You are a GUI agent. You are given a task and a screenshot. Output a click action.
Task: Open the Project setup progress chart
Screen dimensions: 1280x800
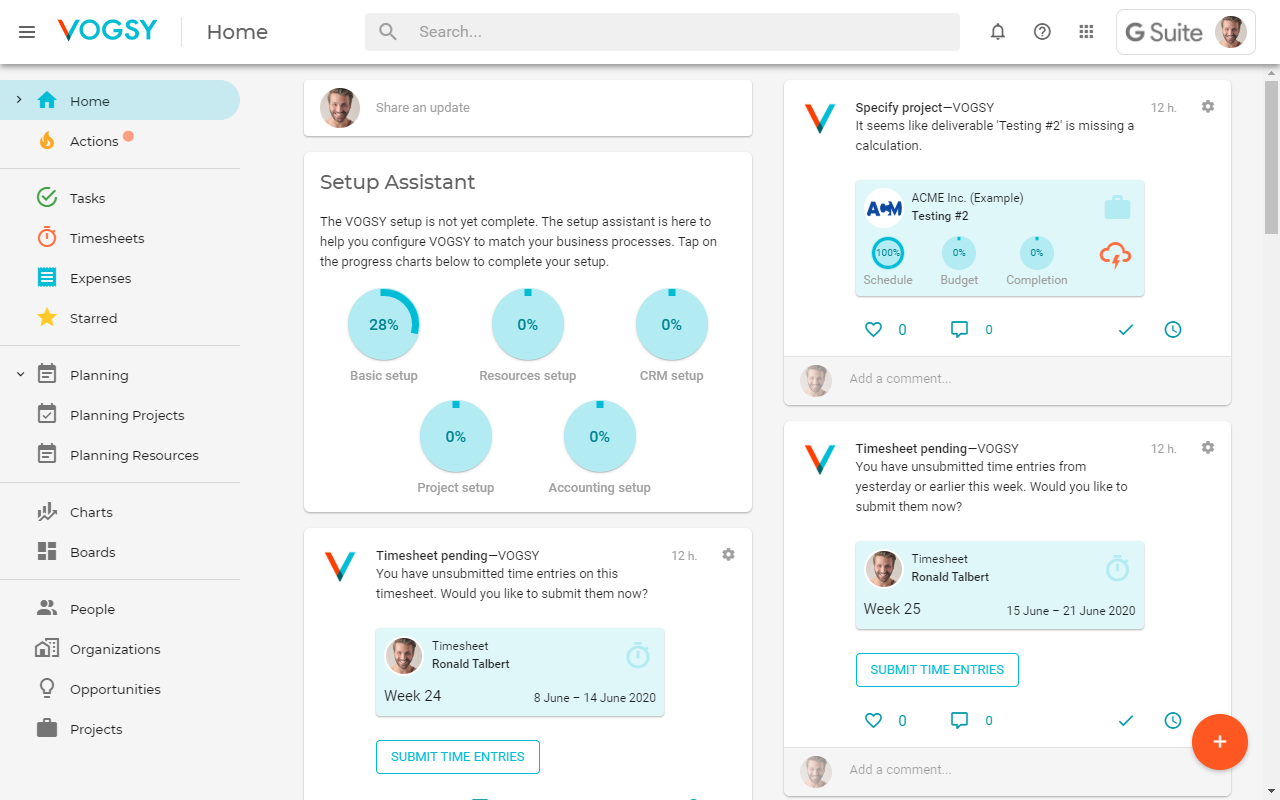[x=456, y=436]
